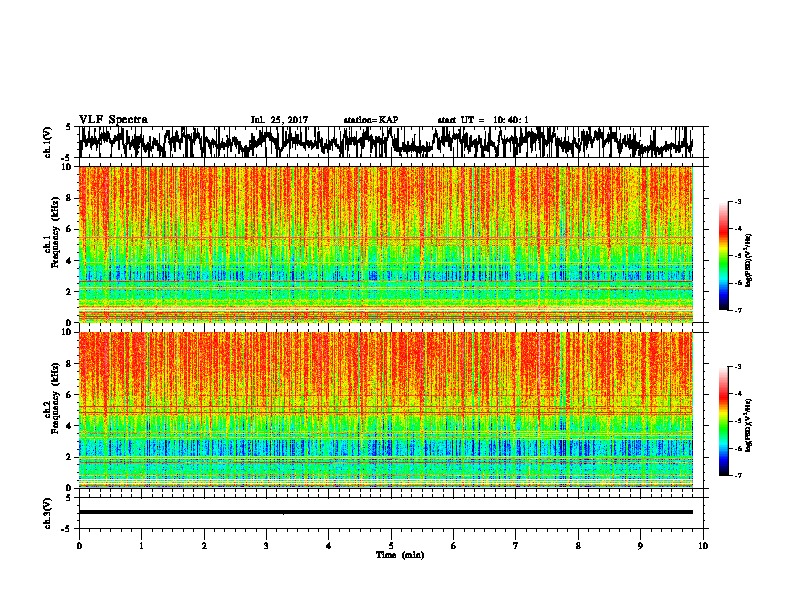The width and height of the screenshot is (792, 612).
Task: Click time axis tick label "9"
Action: coord(640,546)
